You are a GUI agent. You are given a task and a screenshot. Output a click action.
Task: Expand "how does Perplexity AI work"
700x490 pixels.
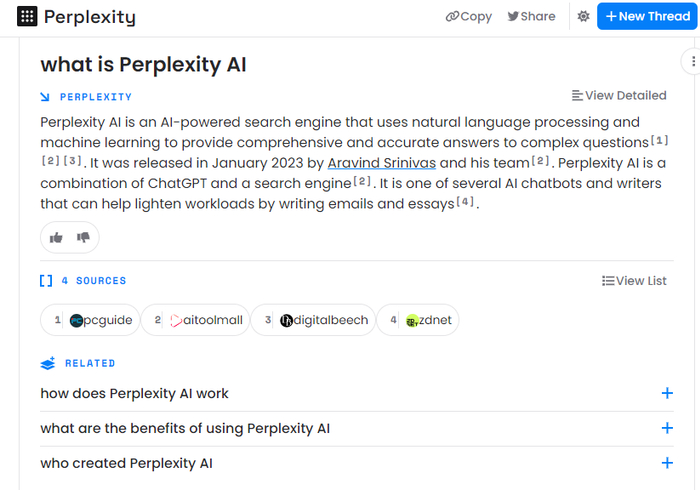tap(667, 393)
